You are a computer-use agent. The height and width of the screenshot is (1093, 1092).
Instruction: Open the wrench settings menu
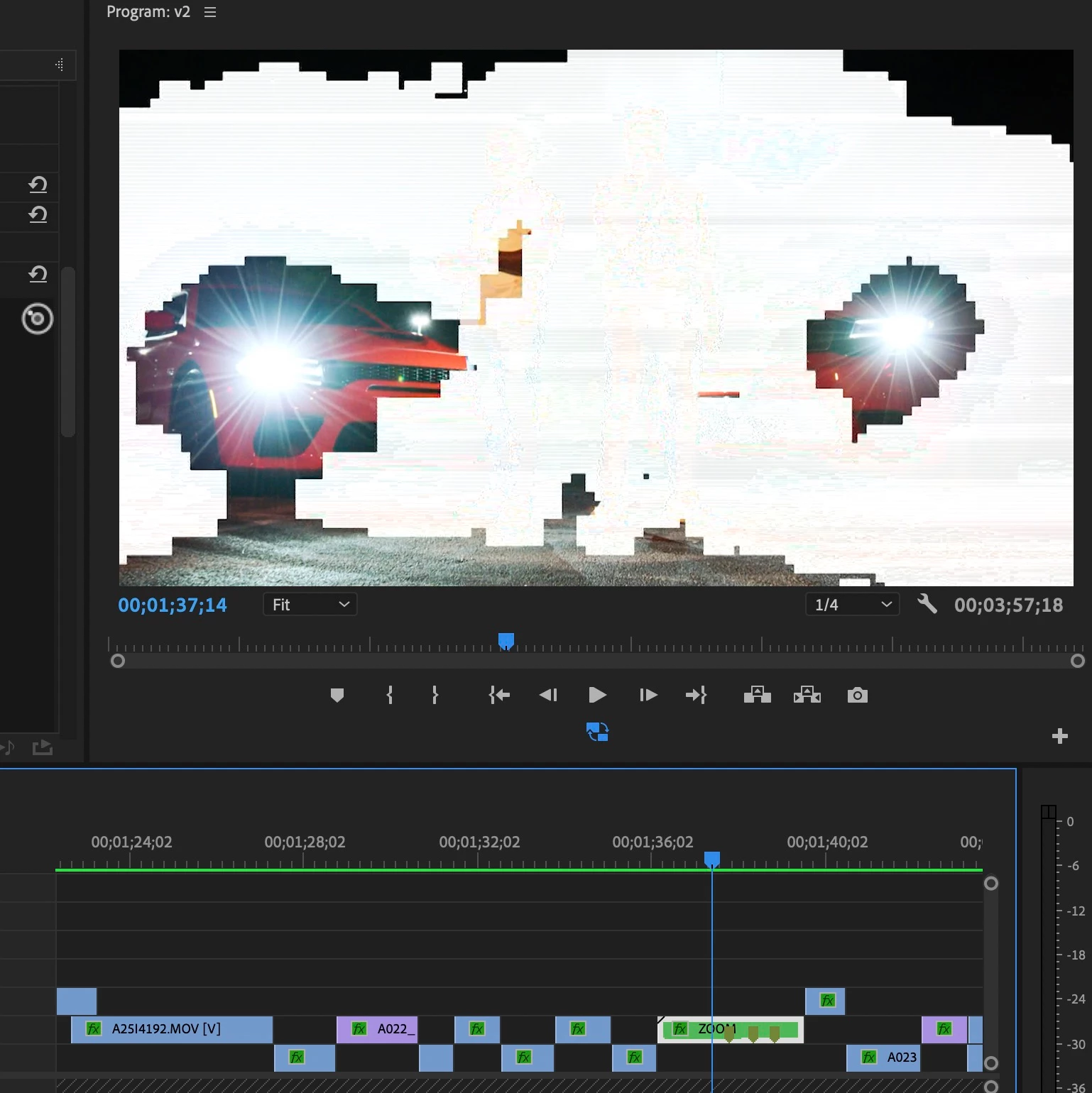927,604
